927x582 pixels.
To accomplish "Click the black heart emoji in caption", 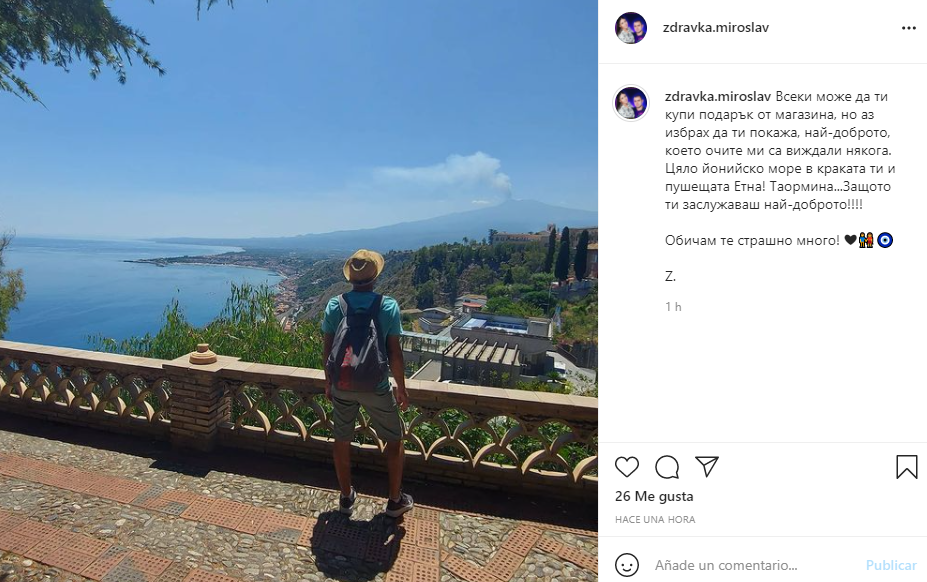I will pos(850,240).
